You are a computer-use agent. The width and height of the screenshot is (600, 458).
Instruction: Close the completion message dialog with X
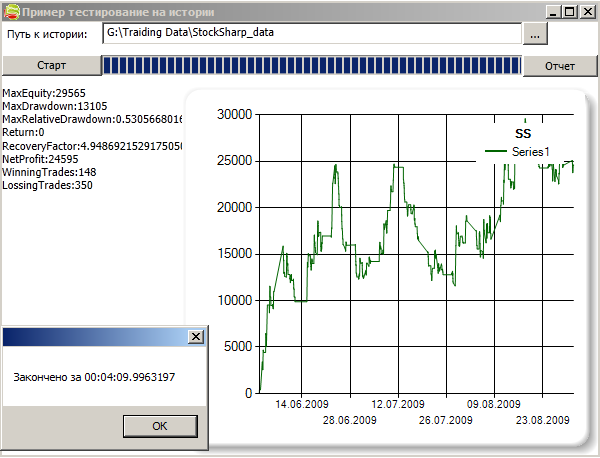[195, 337]
